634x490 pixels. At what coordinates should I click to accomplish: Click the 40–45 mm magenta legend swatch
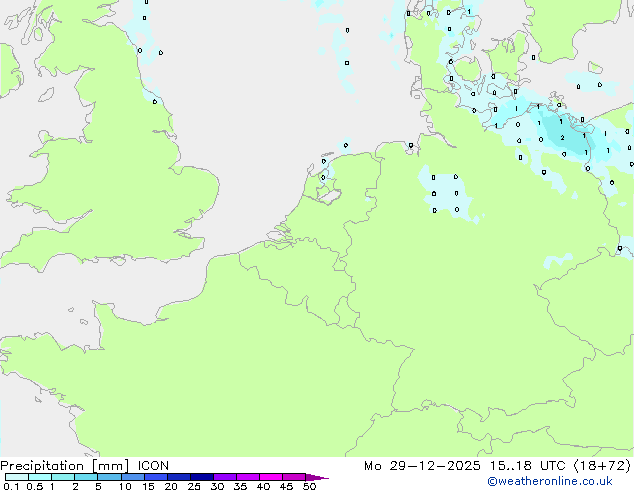(271, 477)
